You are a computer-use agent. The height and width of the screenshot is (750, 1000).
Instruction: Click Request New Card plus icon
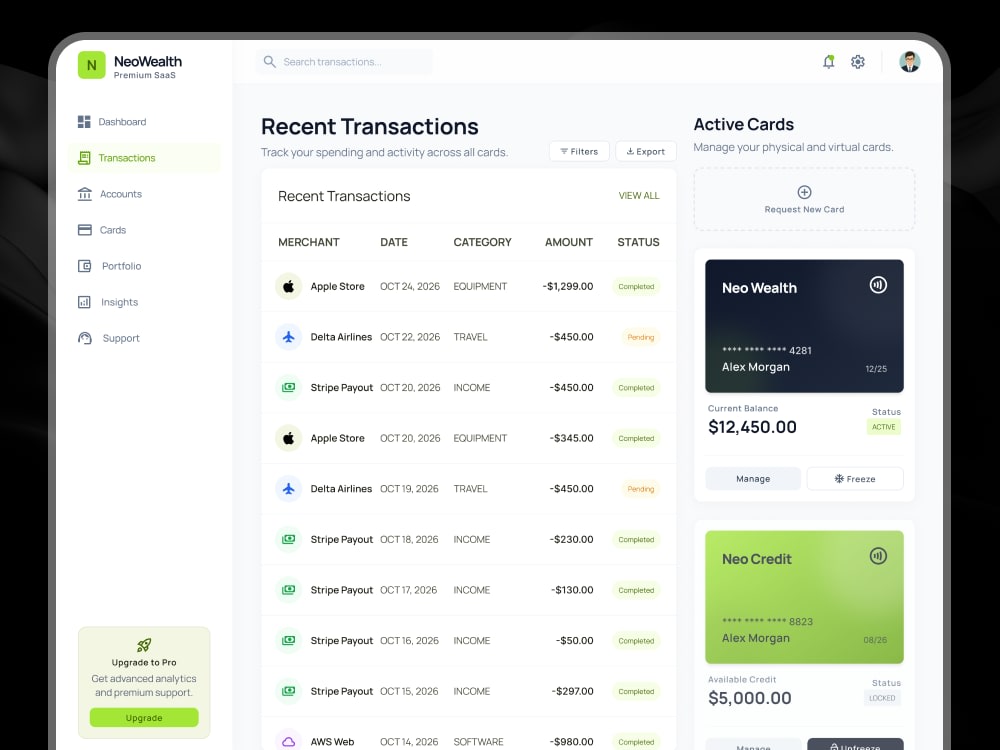(x=804, y=192)
